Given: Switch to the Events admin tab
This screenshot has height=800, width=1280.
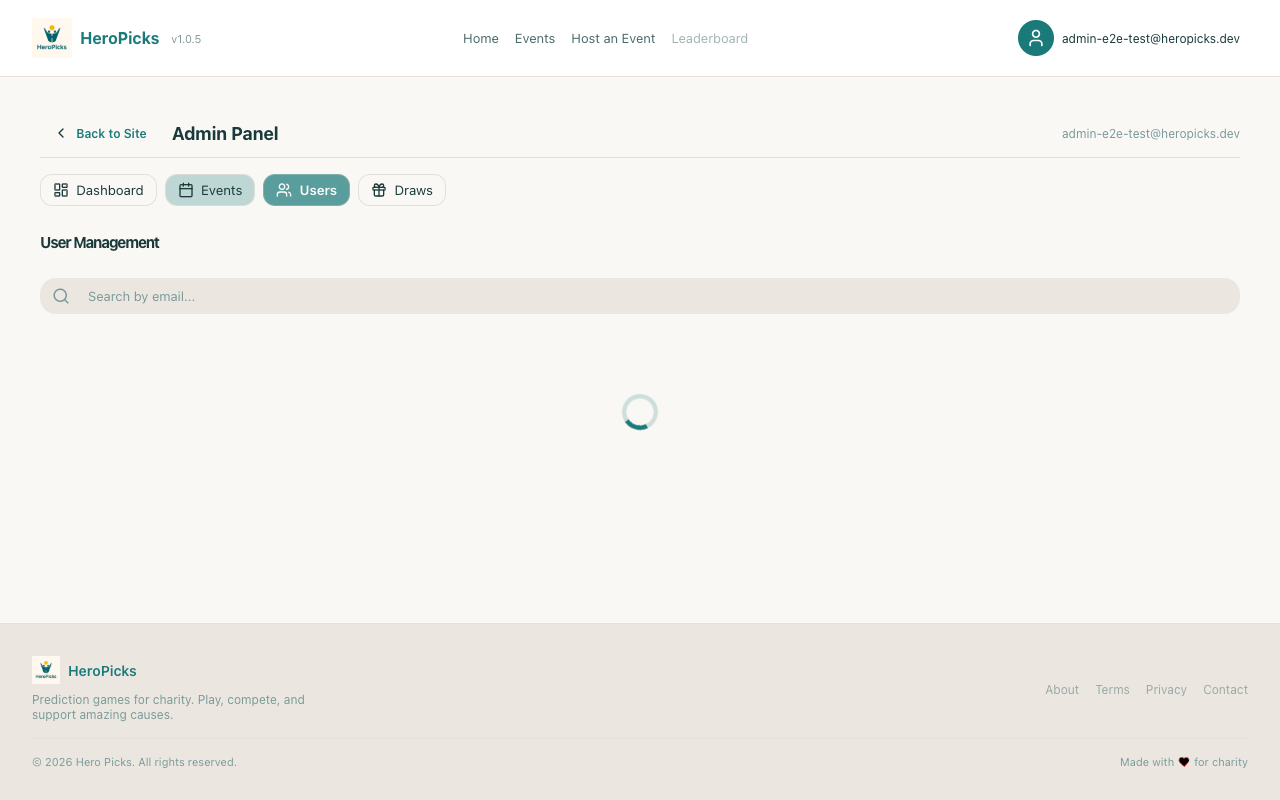Looking at the screenshot, I should click(210, 190).
